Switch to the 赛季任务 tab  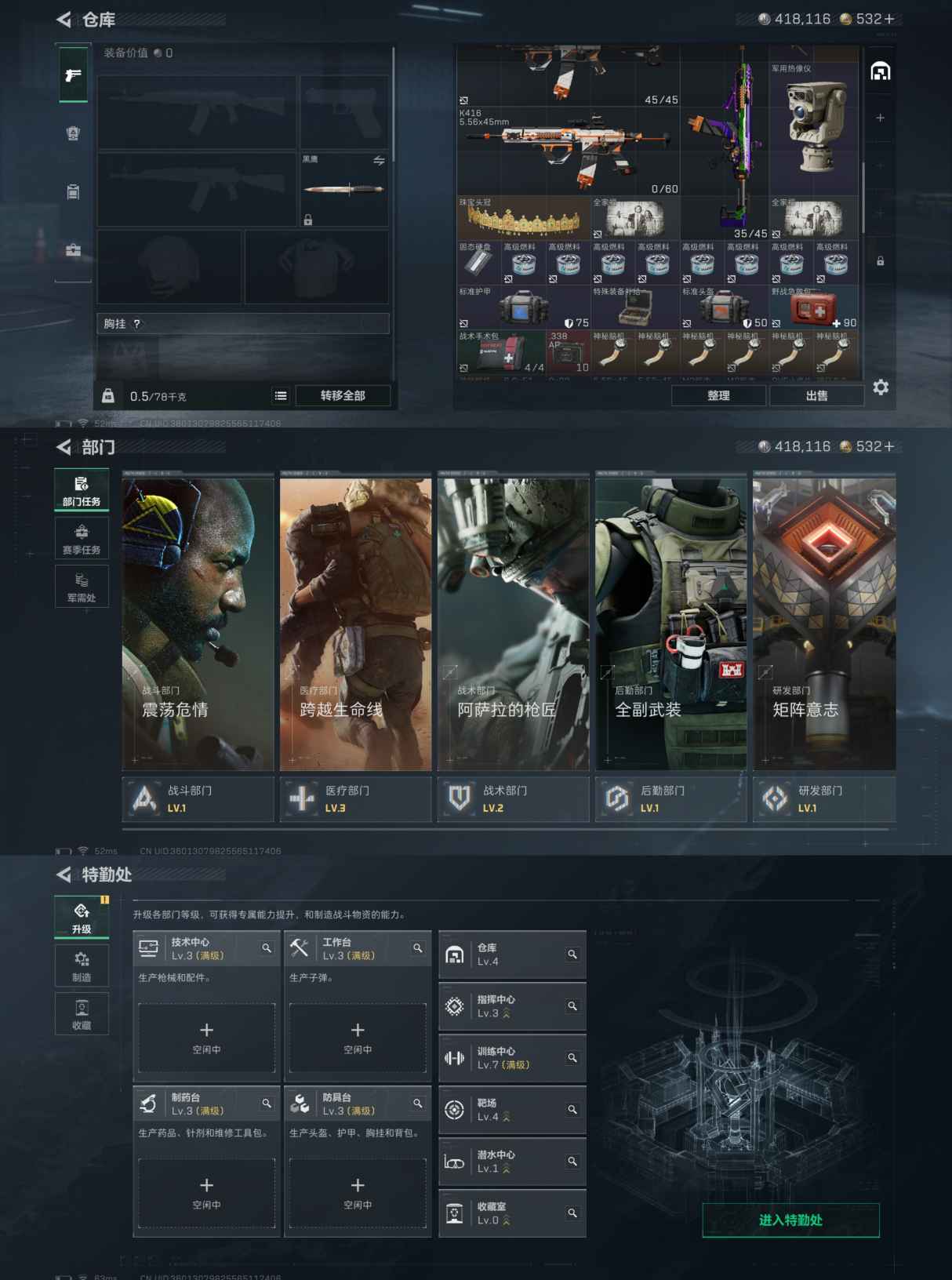[82, 540]
